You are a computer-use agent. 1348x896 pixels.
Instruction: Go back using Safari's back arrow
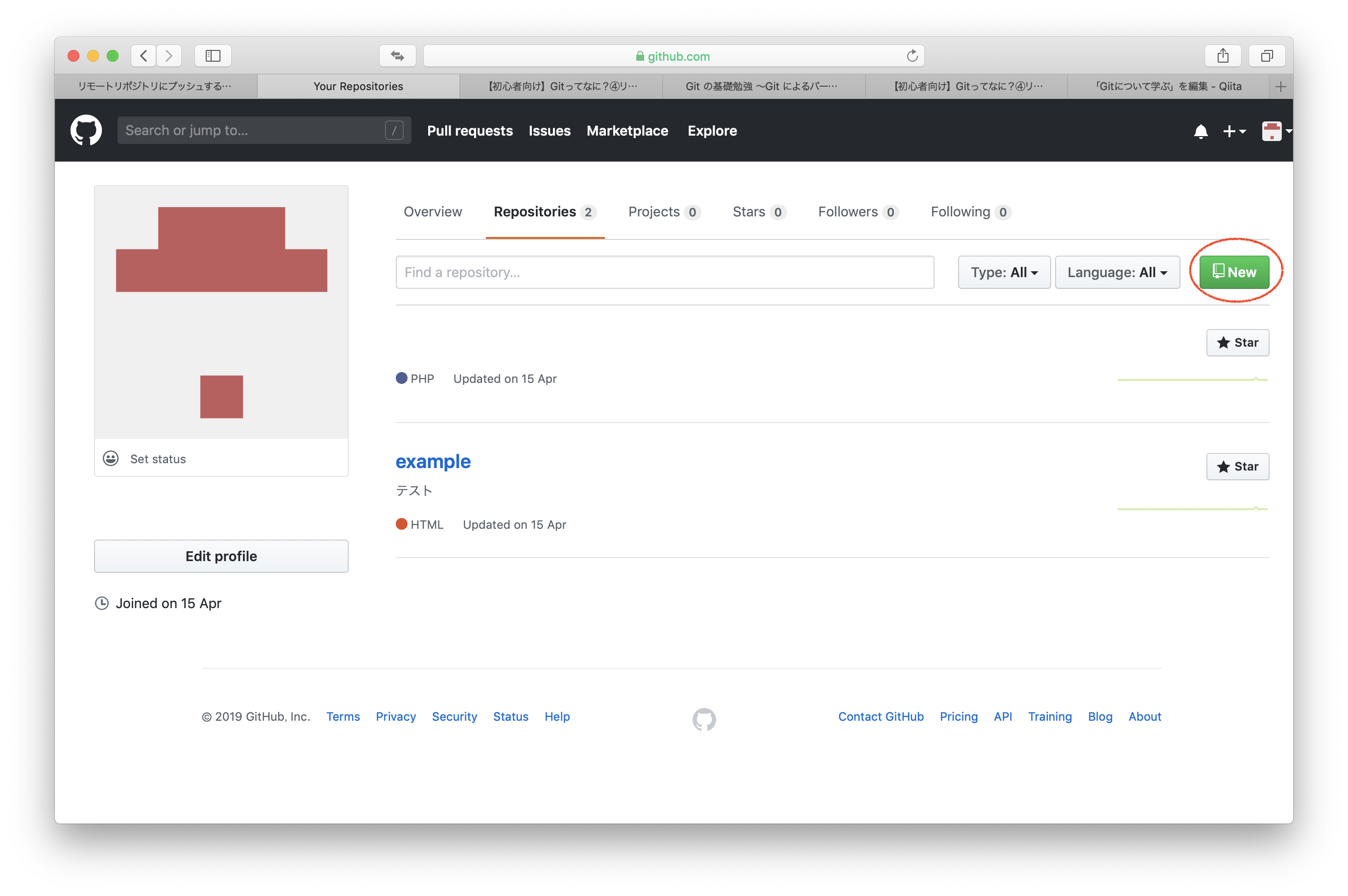coord(144,56)
